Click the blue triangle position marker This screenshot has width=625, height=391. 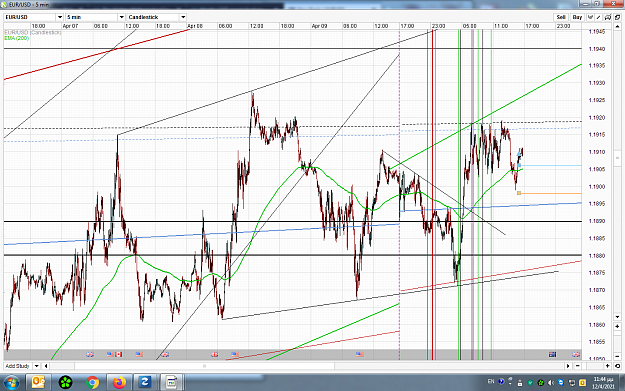tap(519, 154)
